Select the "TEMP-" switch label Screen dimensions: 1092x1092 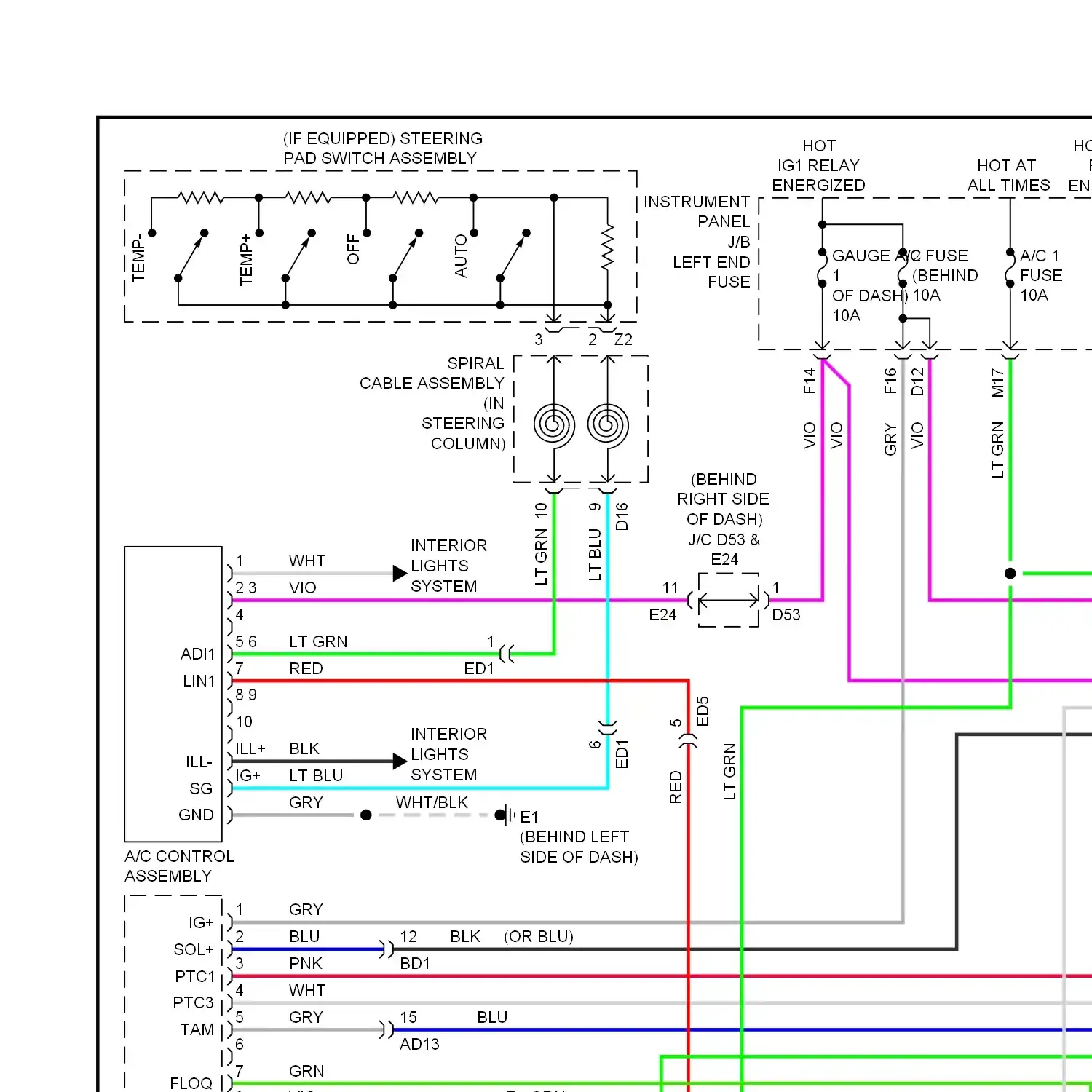[138, 258]
